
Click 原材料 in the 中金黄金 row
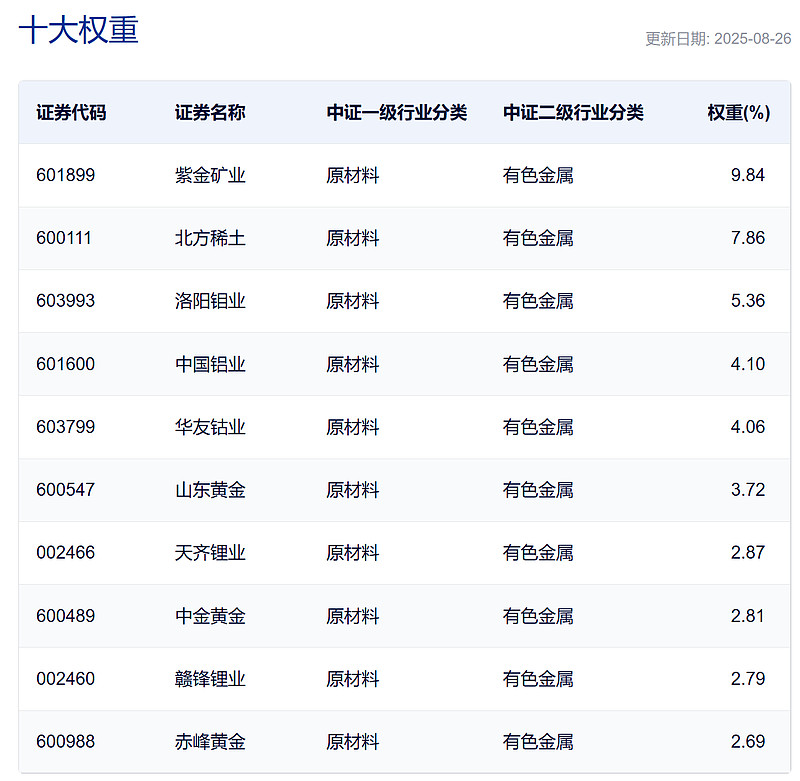click(x=353, y=616)
